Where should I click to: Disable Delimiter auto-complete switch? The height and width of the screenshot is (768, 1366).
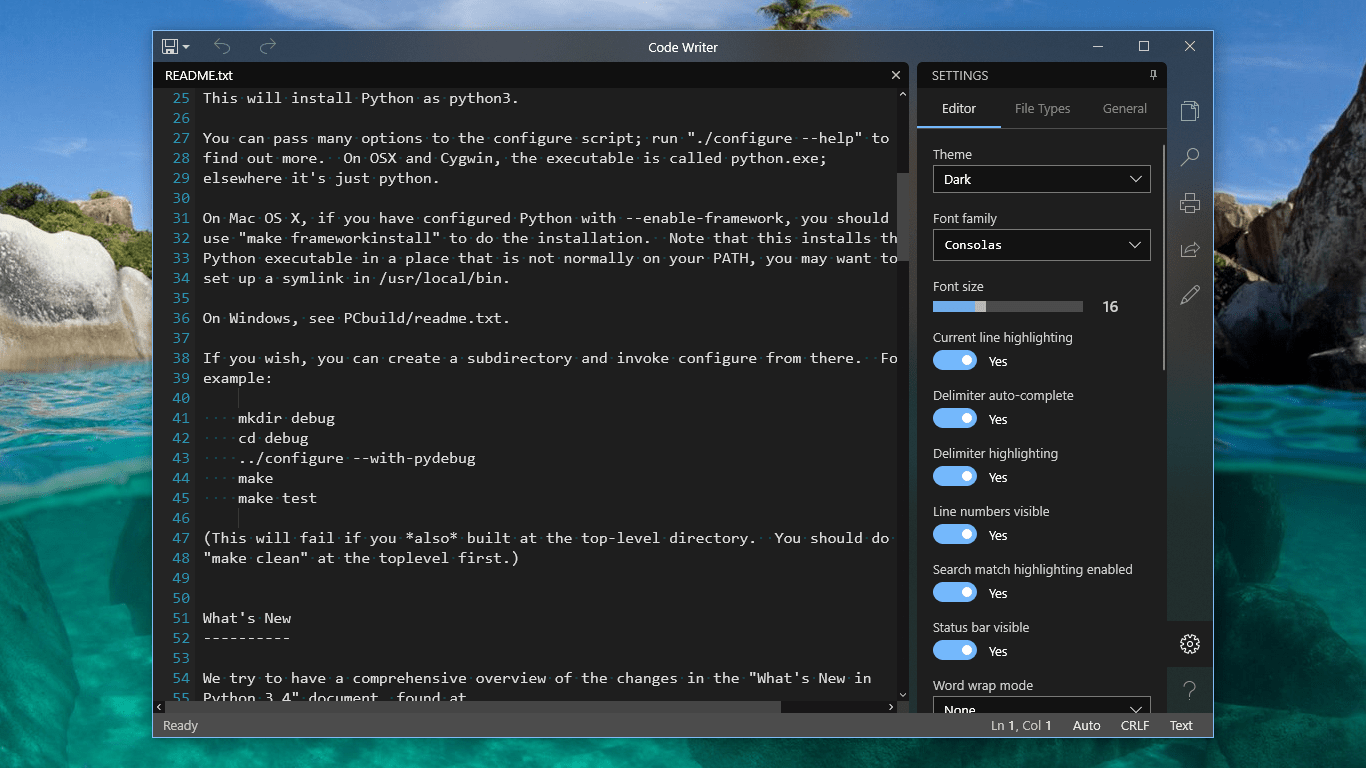point(955,418)
